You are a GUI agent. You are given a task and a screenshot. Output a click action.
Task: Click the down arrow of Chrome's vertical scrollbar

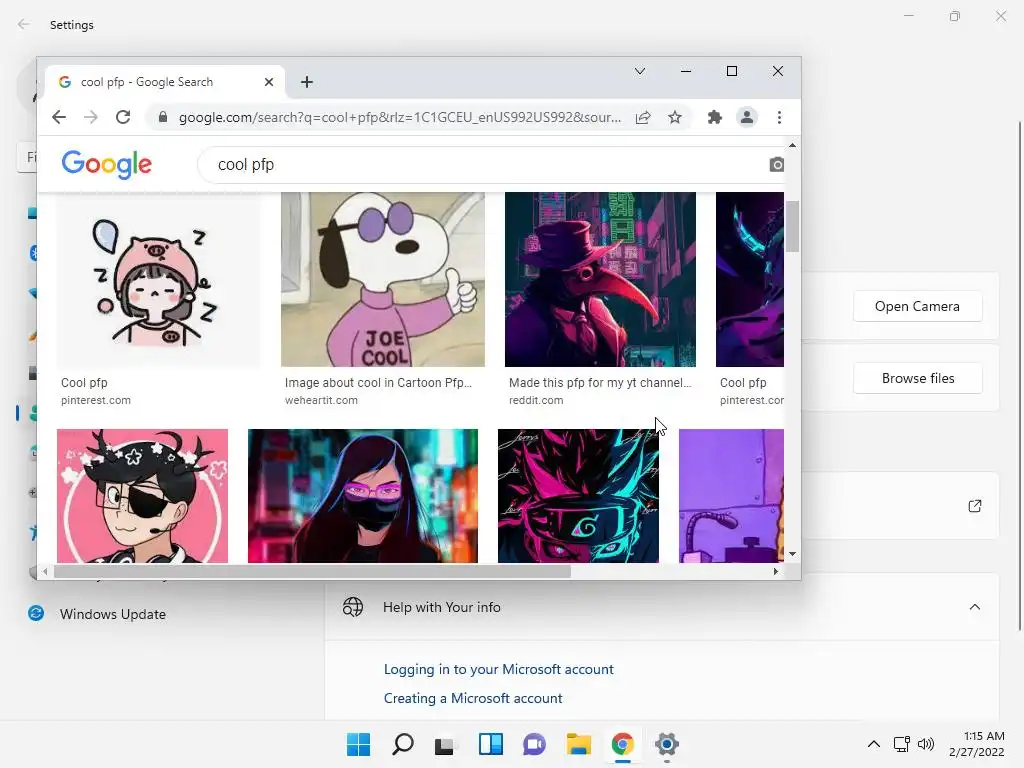792,554
